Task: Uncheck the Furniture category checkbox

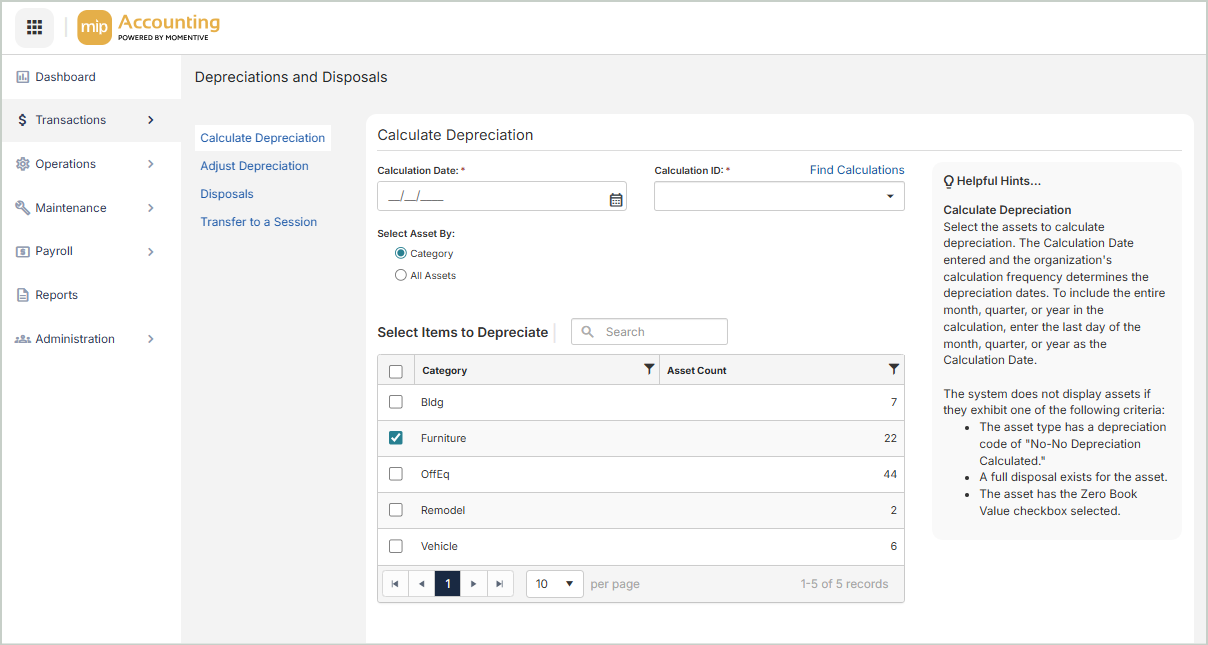Action: tap(396, 438)
